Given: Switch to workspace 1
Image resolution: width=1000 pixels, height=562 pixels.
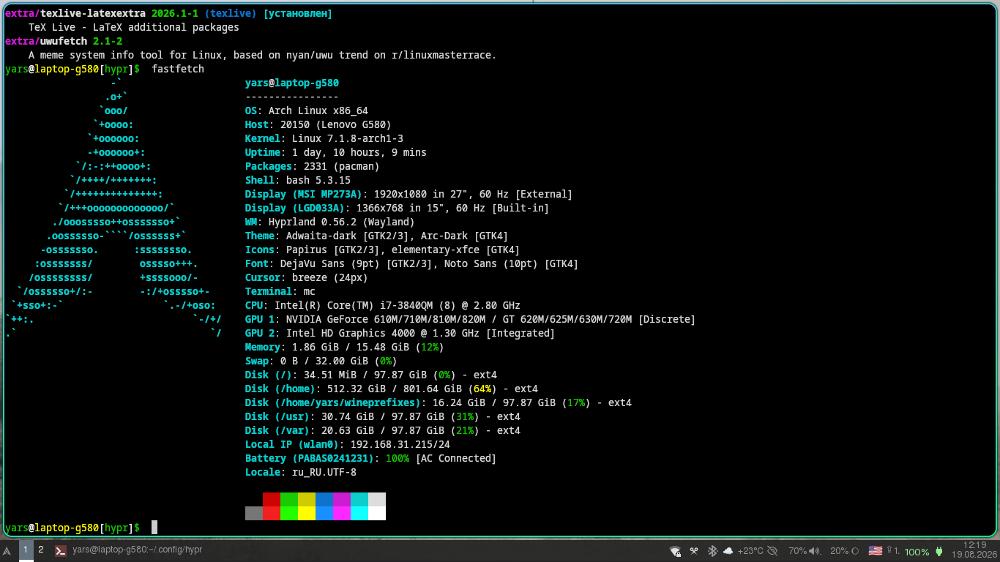Looking at the screenshot, I should [26, 550].
